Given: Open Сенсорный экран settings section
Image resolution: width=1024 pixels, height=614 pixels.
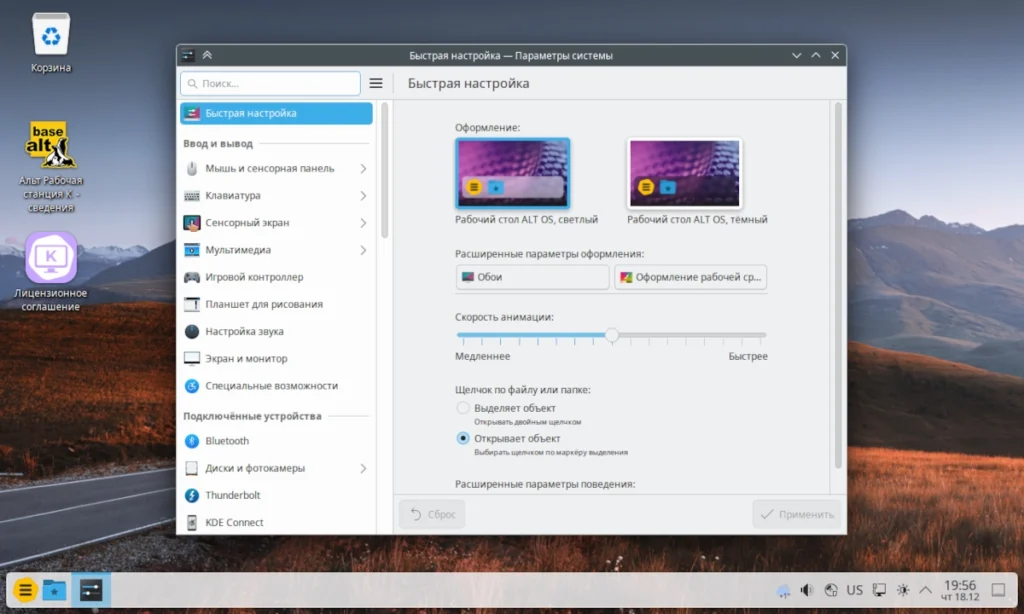Looking at the screenshot, I should pos(276,223).
